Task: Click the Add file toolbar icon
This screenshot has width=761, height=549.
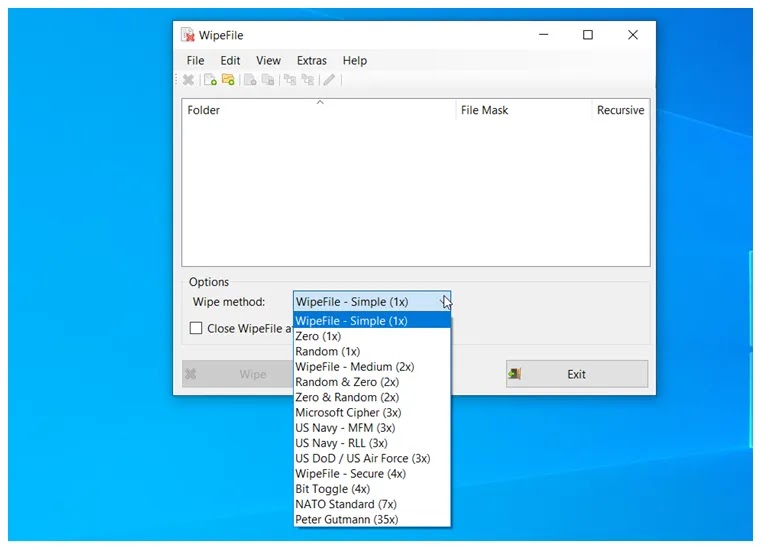Action: pyautogui.click(x=210, y=80)
